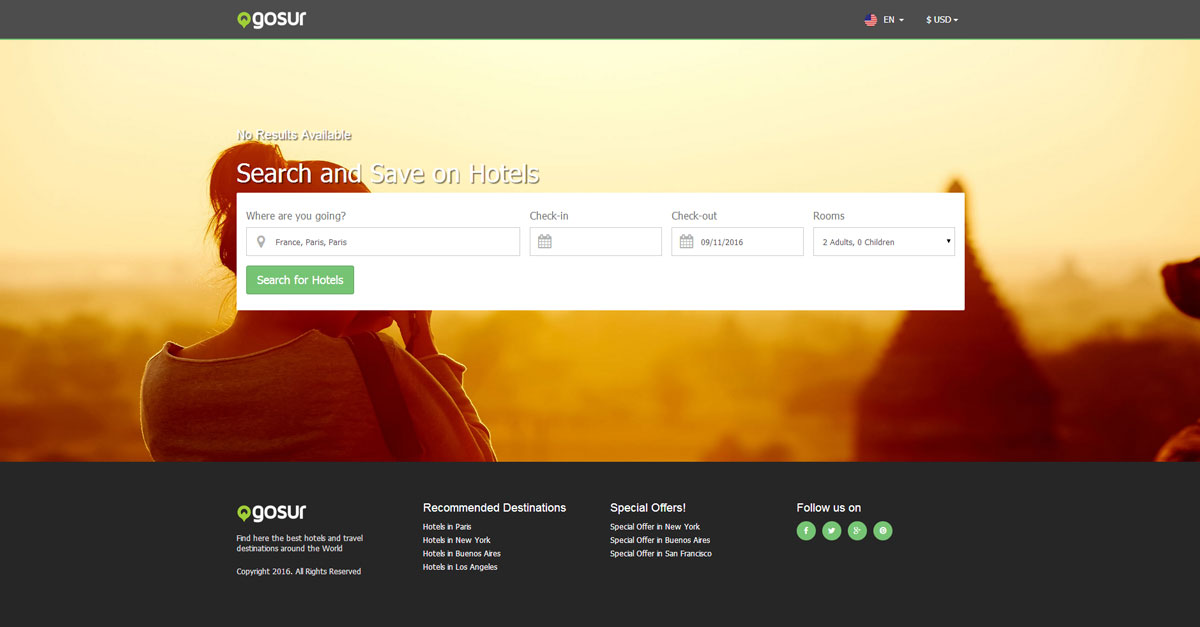Go to Hotels in Buenos Aires
Viewport: 1200px width, 627px height.
[461, 554]
